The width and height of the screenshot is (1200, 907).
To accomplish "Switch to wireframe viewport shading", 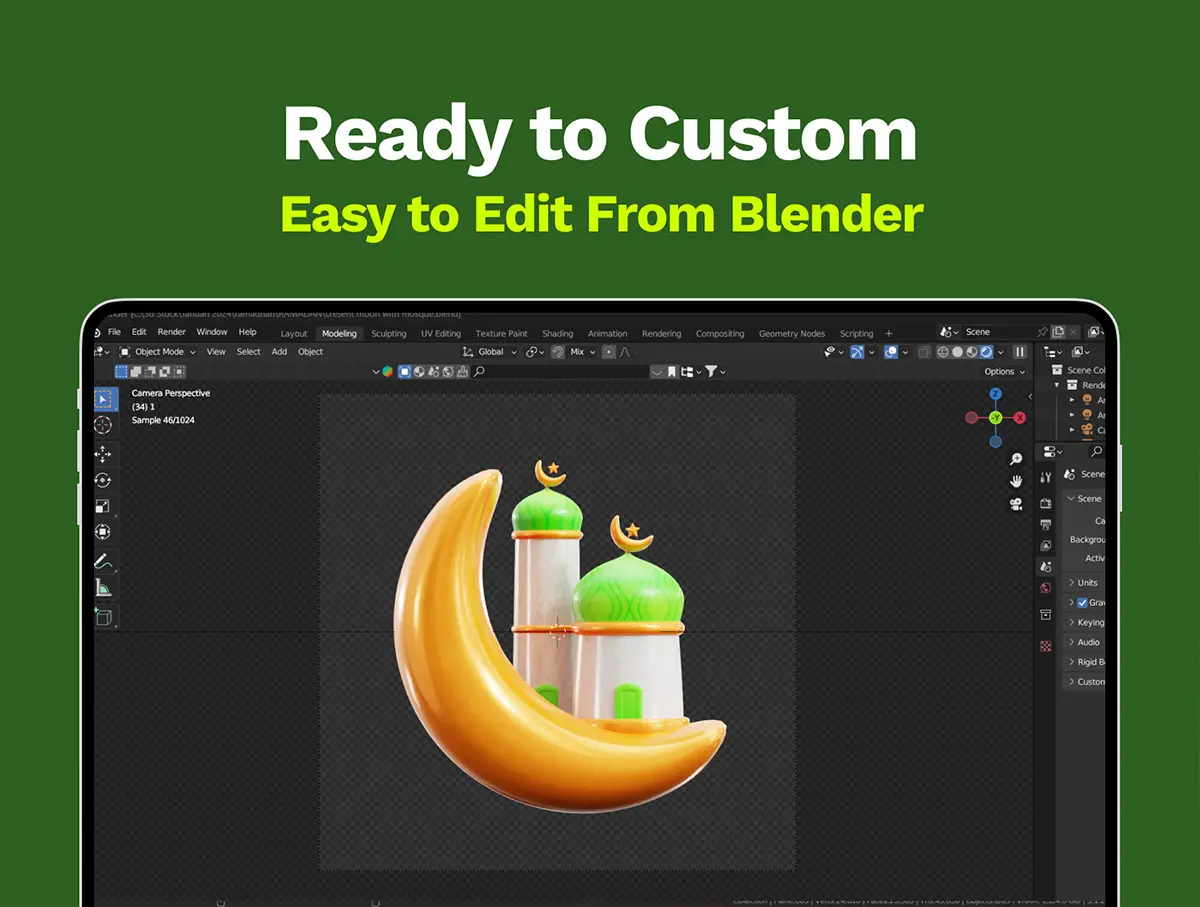I will pyautogui.click(x=942, y=352).
